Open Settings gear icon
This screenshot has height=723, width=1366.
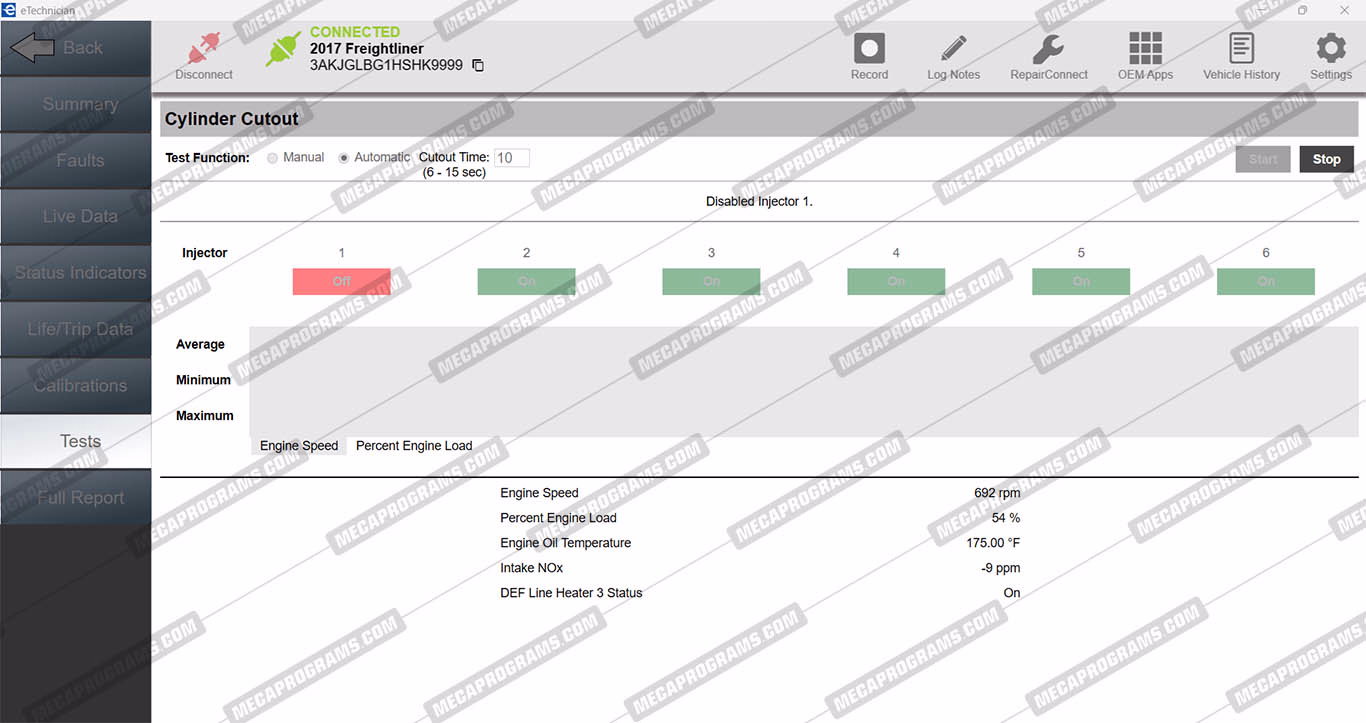(x=1330, y=48)
